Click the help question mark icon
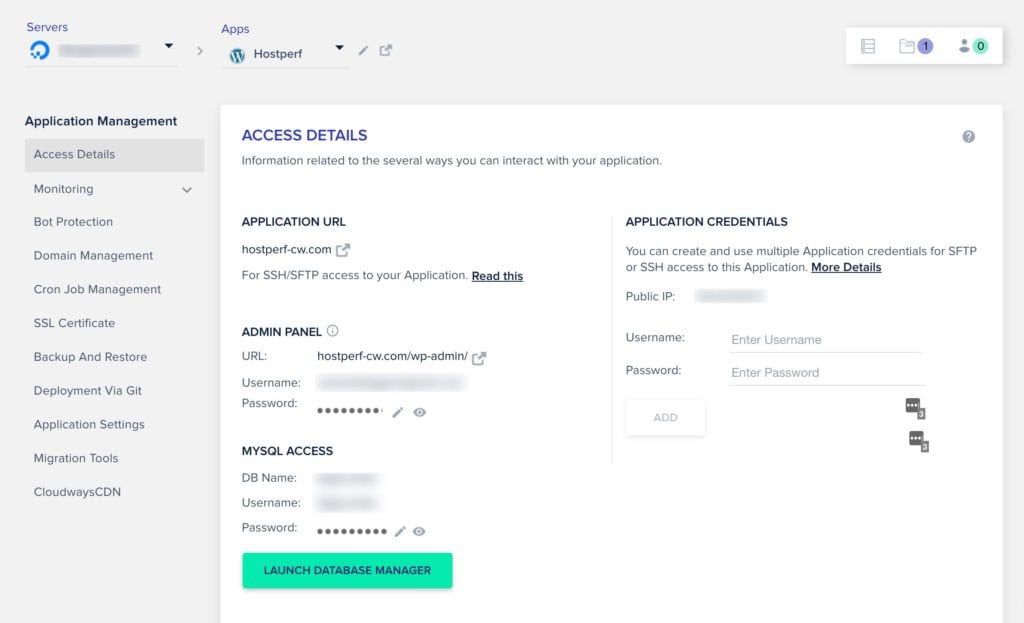The width and height of the screenshot is (1024, 623). pyautogui.click(x=968, y=137)
